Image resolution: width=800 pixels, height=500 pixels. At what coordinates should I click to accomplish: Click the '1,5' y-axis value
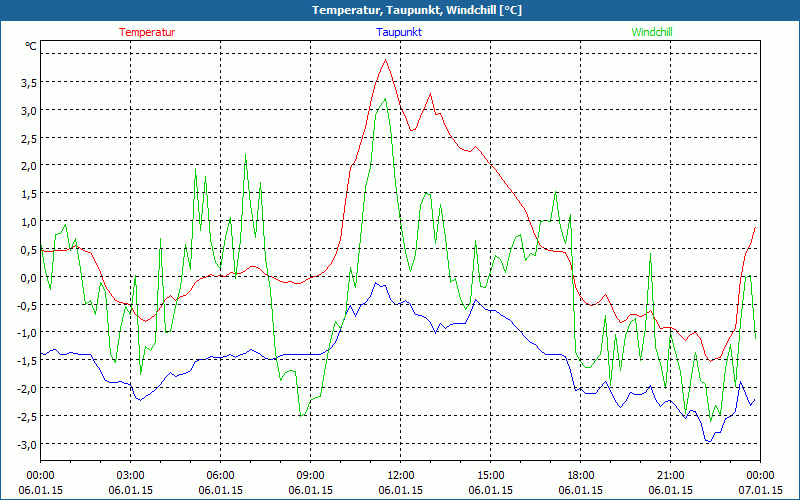pyautogui.click(x=28, y=194)
